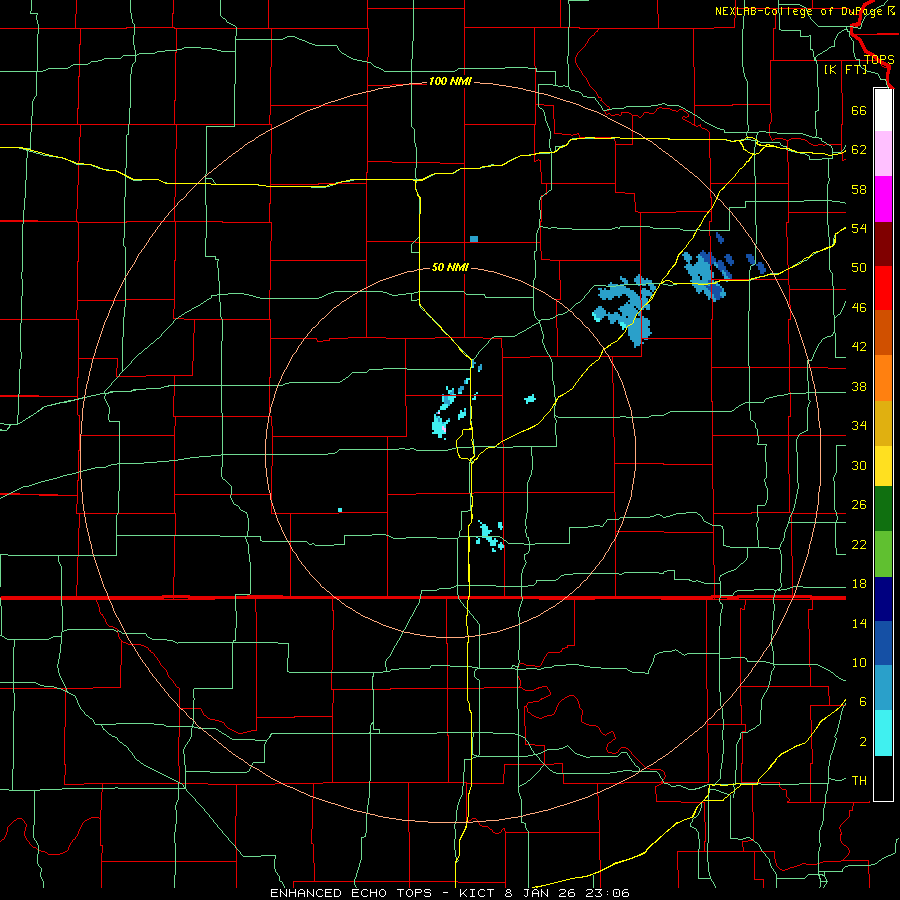
Task: Click the '62' legend value
Action: pyautogui.click(x=859, y=150)
